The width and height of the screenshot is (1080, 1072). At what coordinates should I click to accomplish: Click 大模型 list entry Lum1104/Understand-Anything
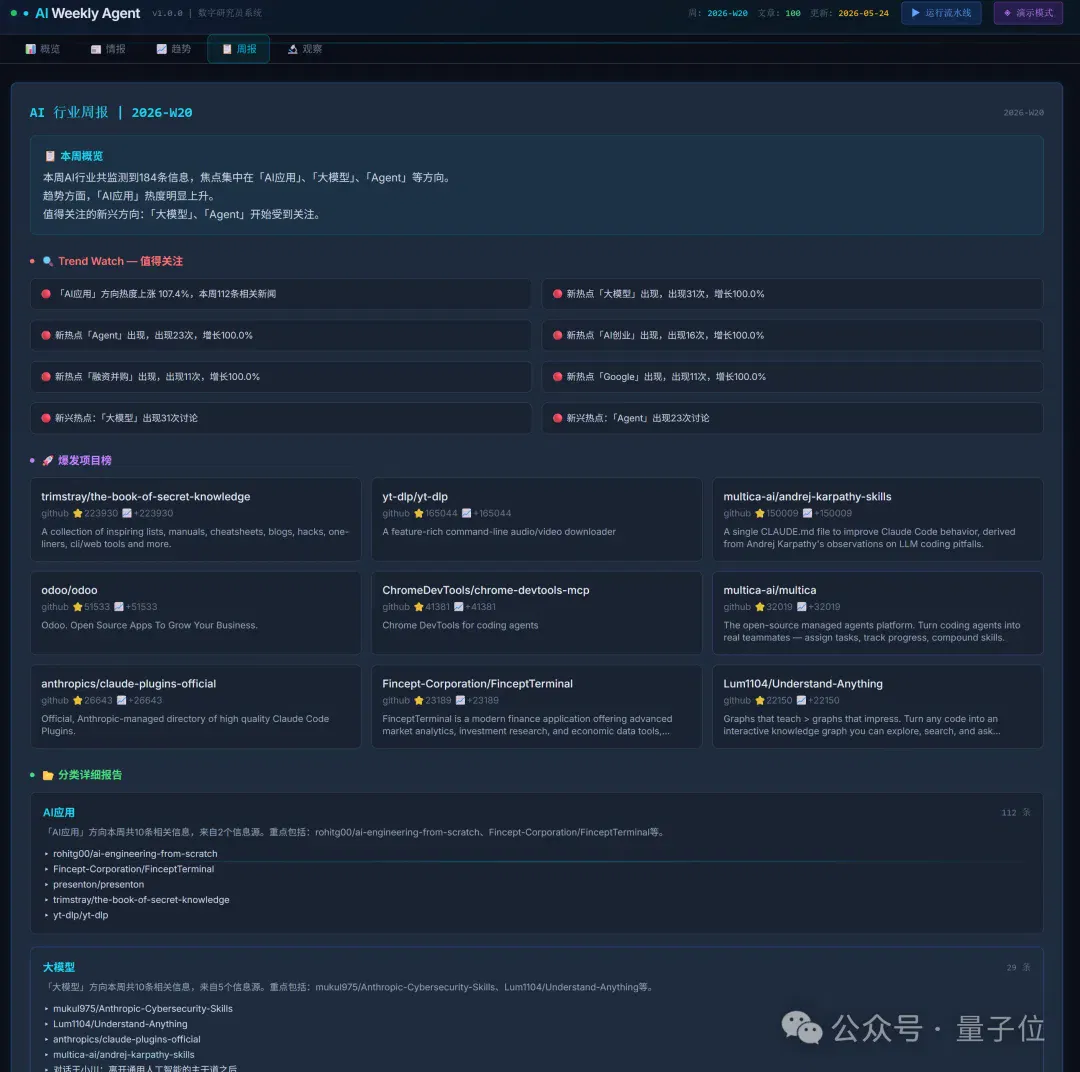tap(120, 1024)
